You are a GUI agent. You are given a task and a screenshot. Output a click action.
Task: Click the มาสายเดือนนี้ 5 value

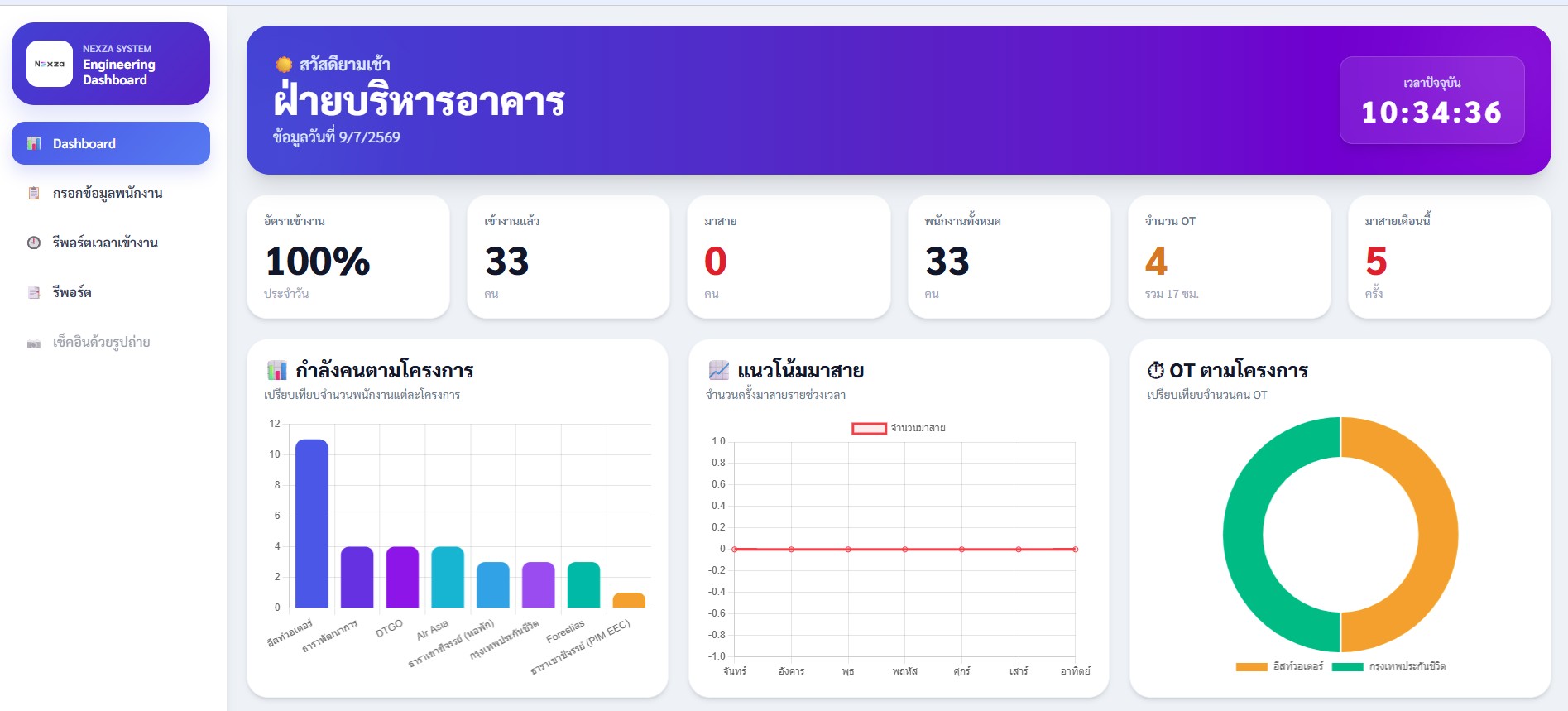(x=1376, y=262)
